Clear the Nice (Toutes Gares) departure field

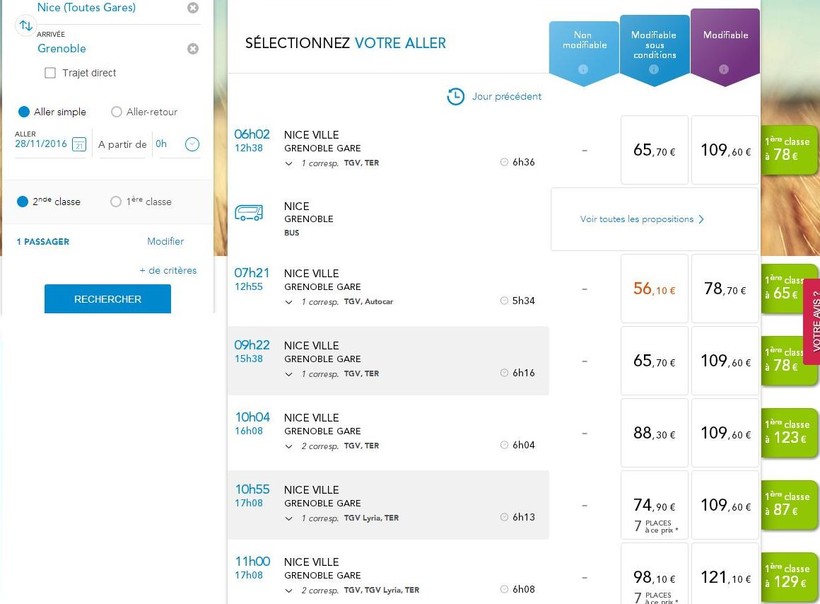[x=193, y=8]
